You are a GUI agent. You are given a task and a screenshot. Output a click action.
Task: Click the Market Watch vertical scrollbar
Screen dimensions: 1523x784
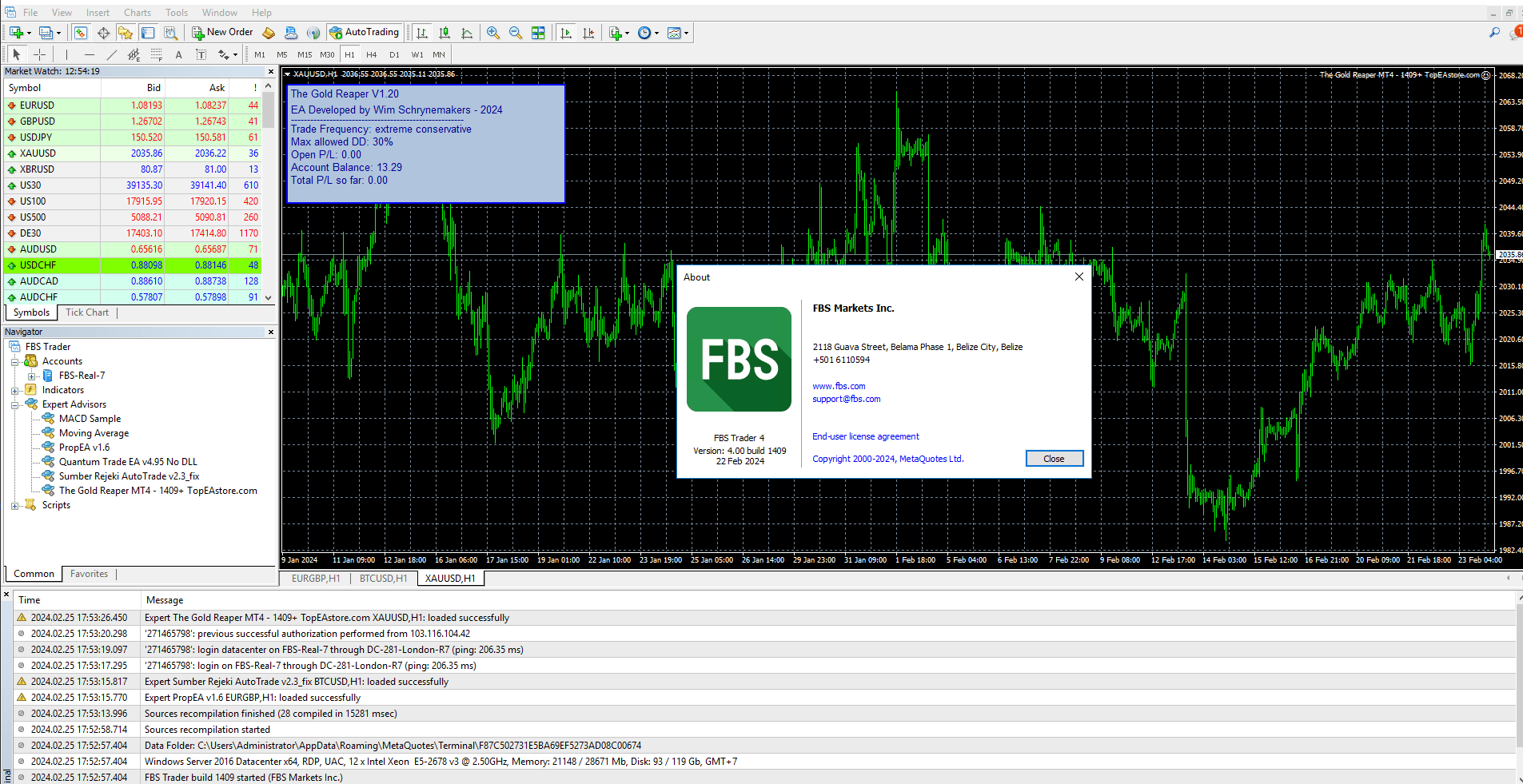coord(269,192)
